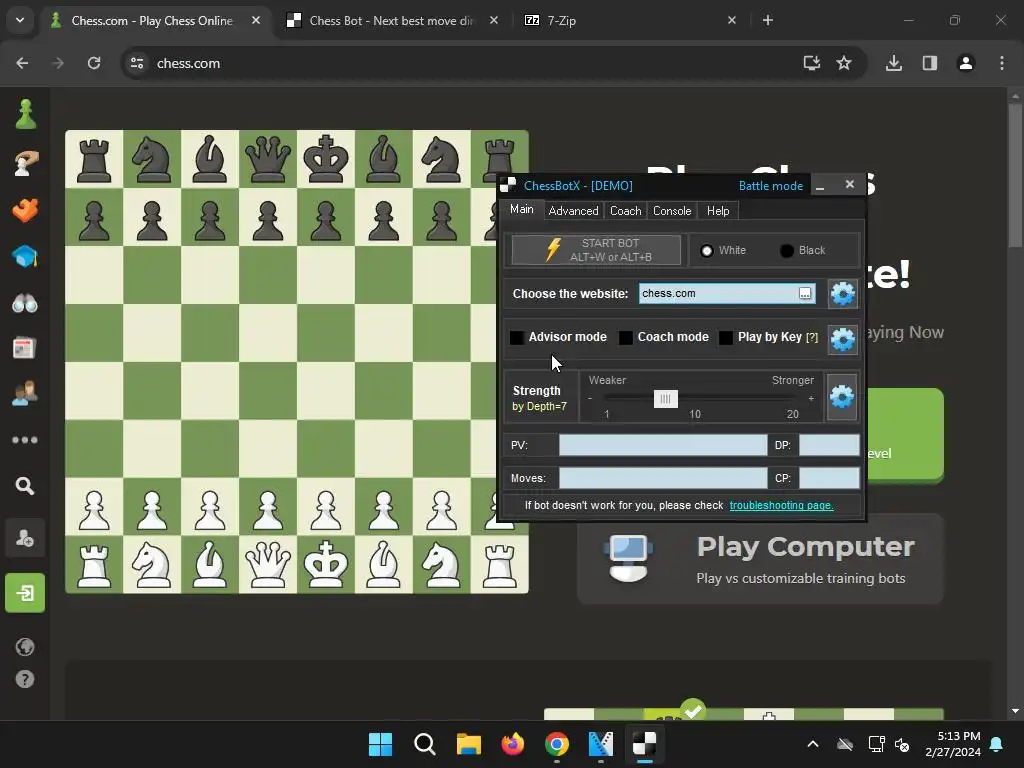Open the help question-mark sidebar icon

point(25,679)
